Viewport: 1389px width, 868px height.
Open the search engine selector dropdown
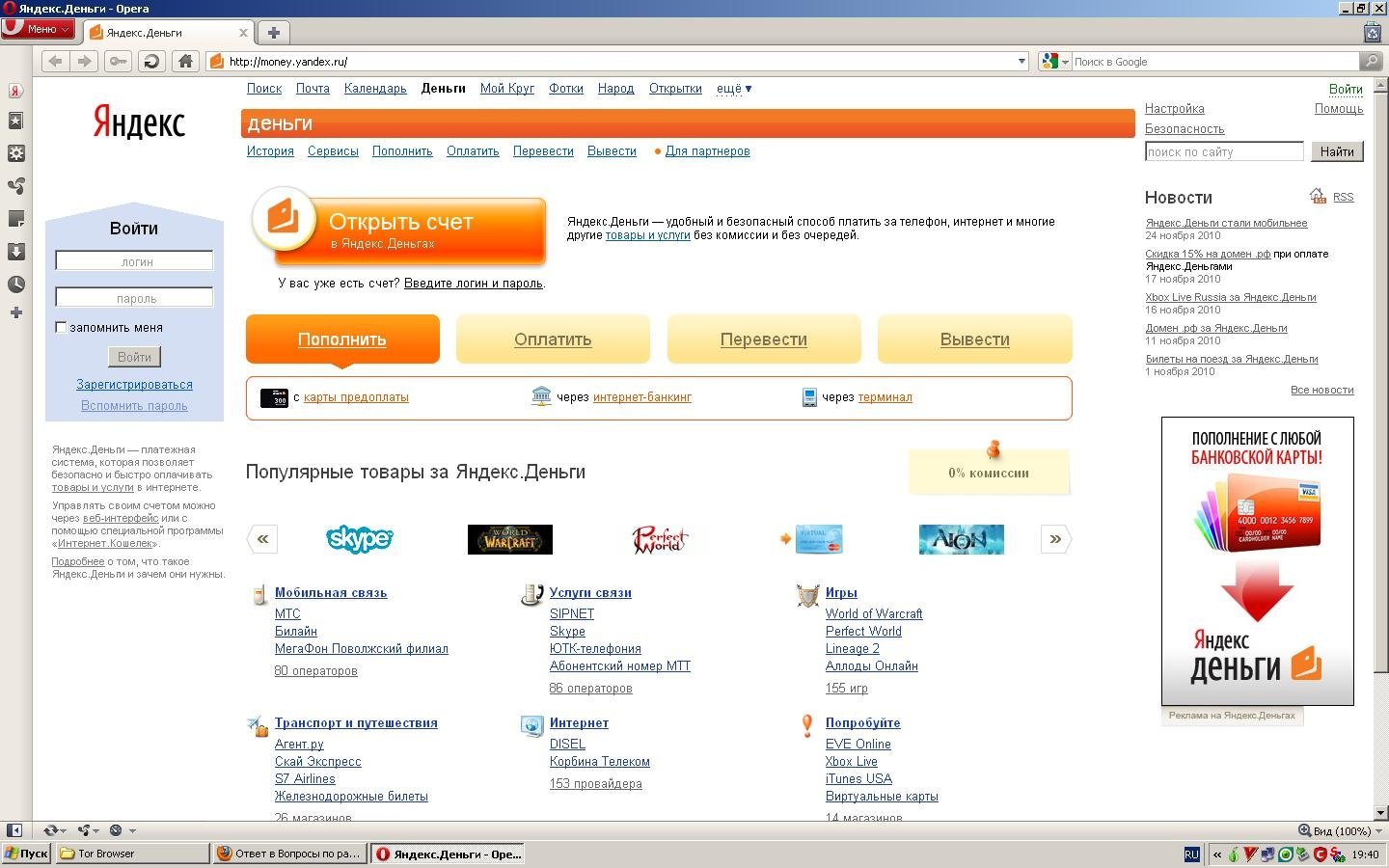click(1055, 62)
